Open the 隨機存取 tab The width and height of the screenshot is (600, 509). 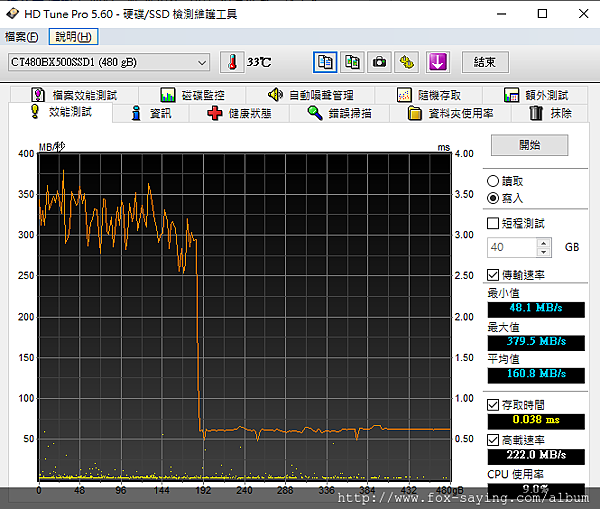coord(429,95)
